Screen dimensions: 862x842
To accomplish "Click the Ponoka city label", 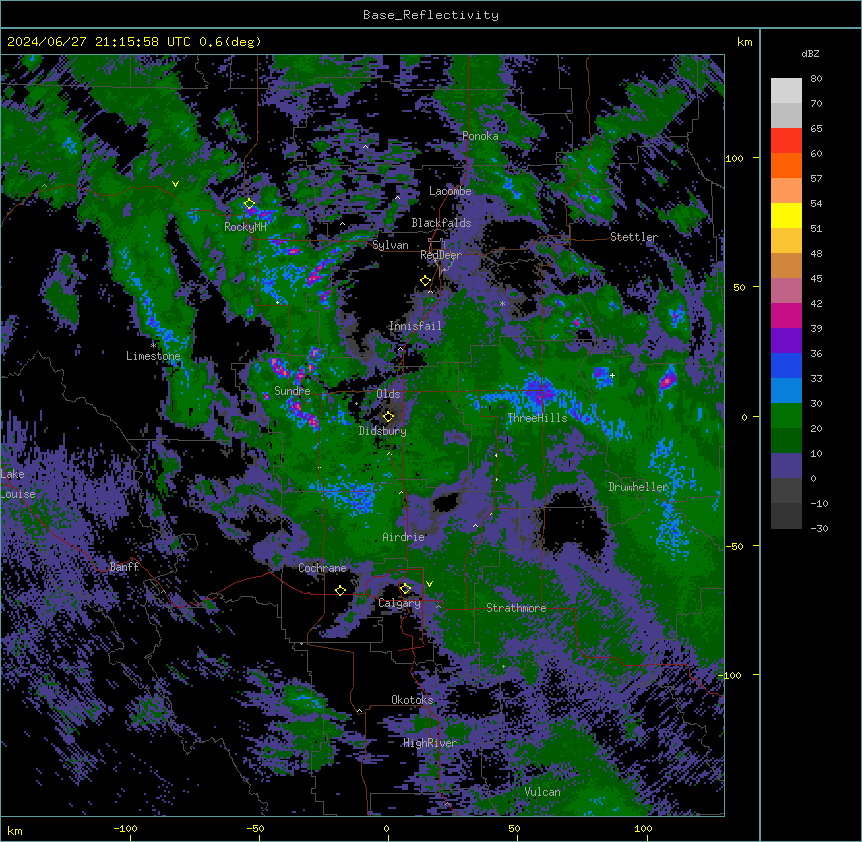I will pos(480,136).
